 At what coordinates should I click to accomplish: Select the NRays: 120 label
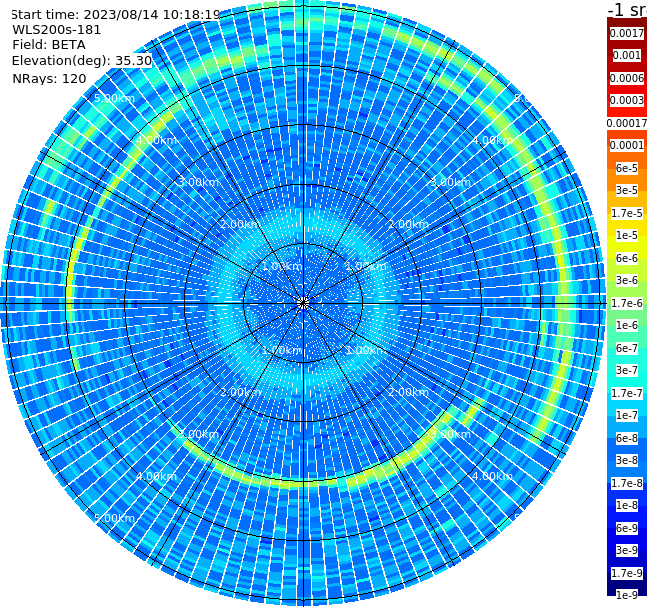(49, 78)
